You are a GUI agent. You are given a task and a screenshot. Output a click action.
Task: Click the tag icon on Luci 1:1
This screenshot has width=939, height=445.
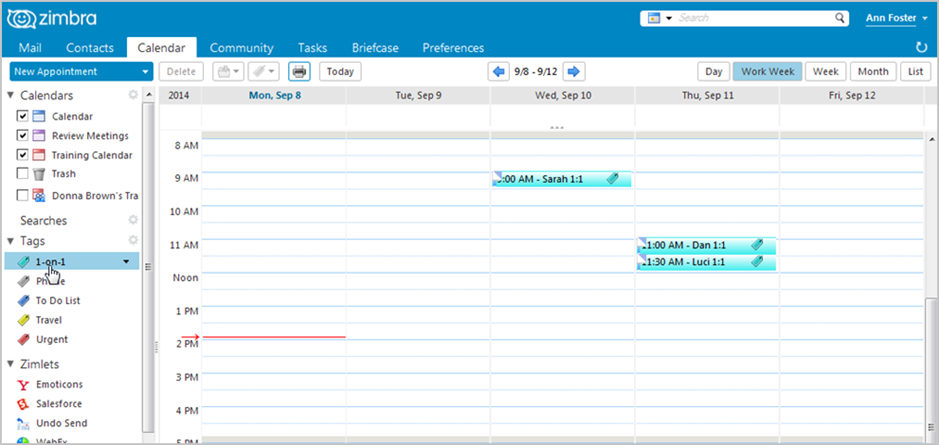point(757,262)
